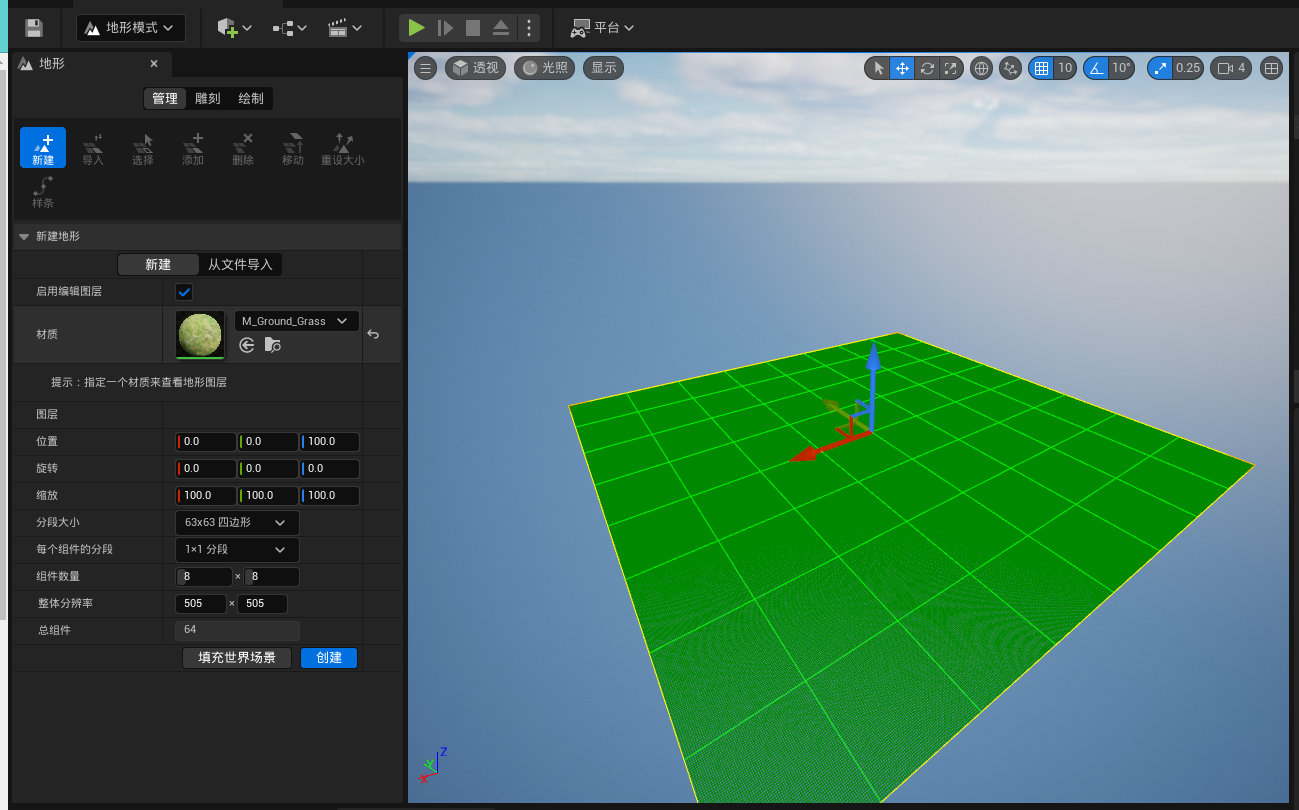
Task: Open the 显示 show flags menu
Action: pos(604,68)
